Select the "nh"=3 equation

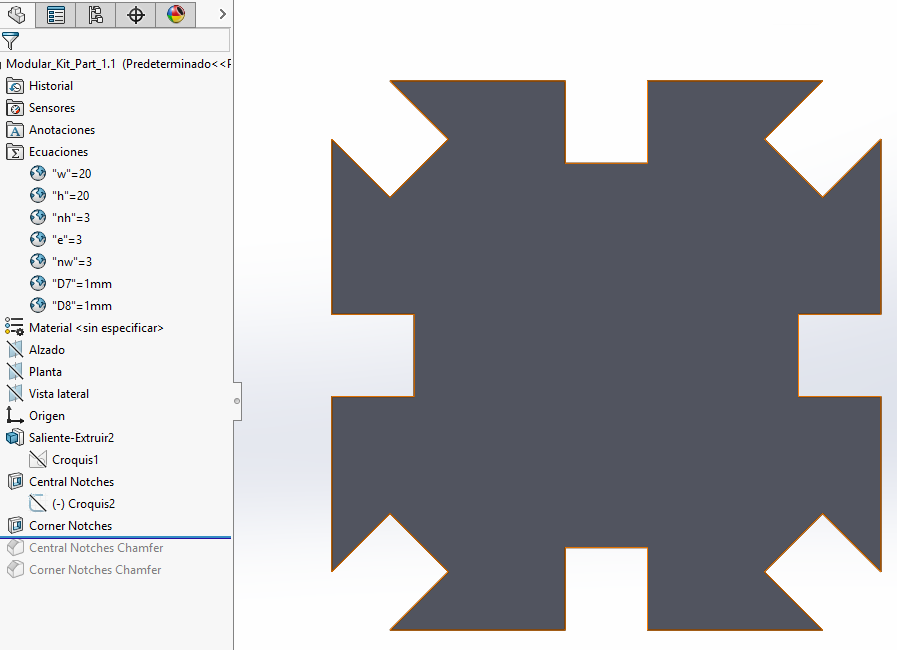71,218
